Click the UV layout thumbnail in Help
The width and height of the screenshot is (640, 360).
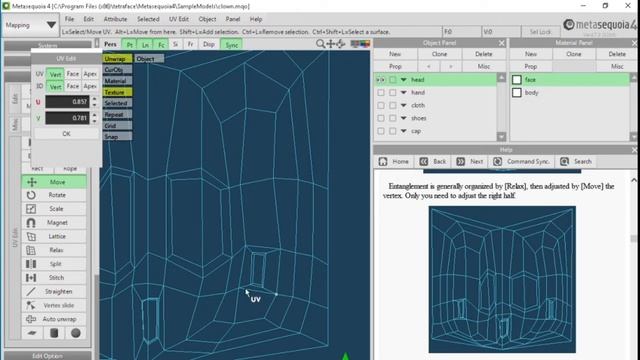502,280
